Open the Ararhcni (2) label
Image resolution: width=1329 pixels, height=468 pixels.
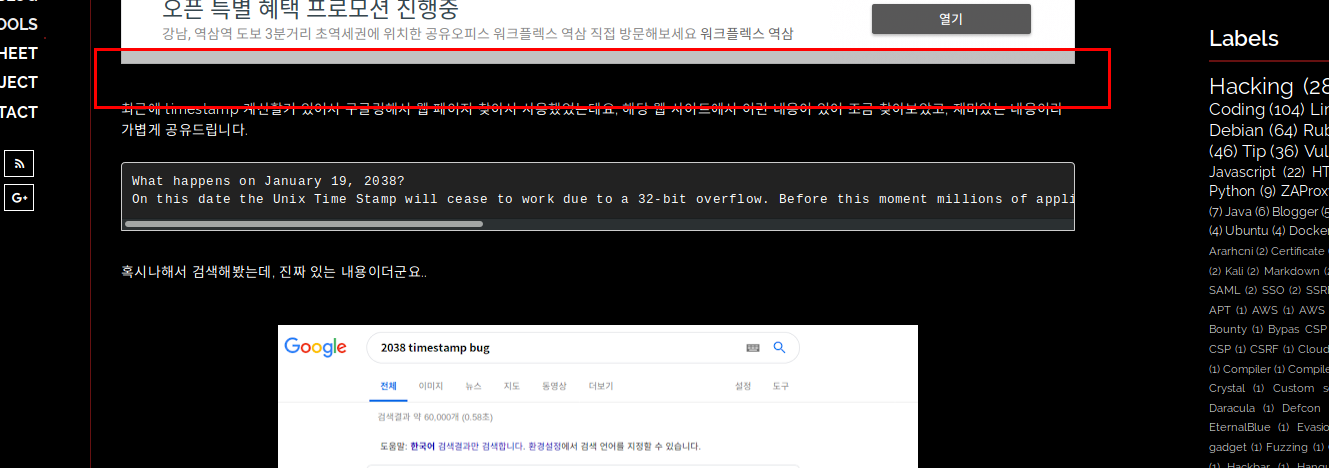click(1238, 251)
